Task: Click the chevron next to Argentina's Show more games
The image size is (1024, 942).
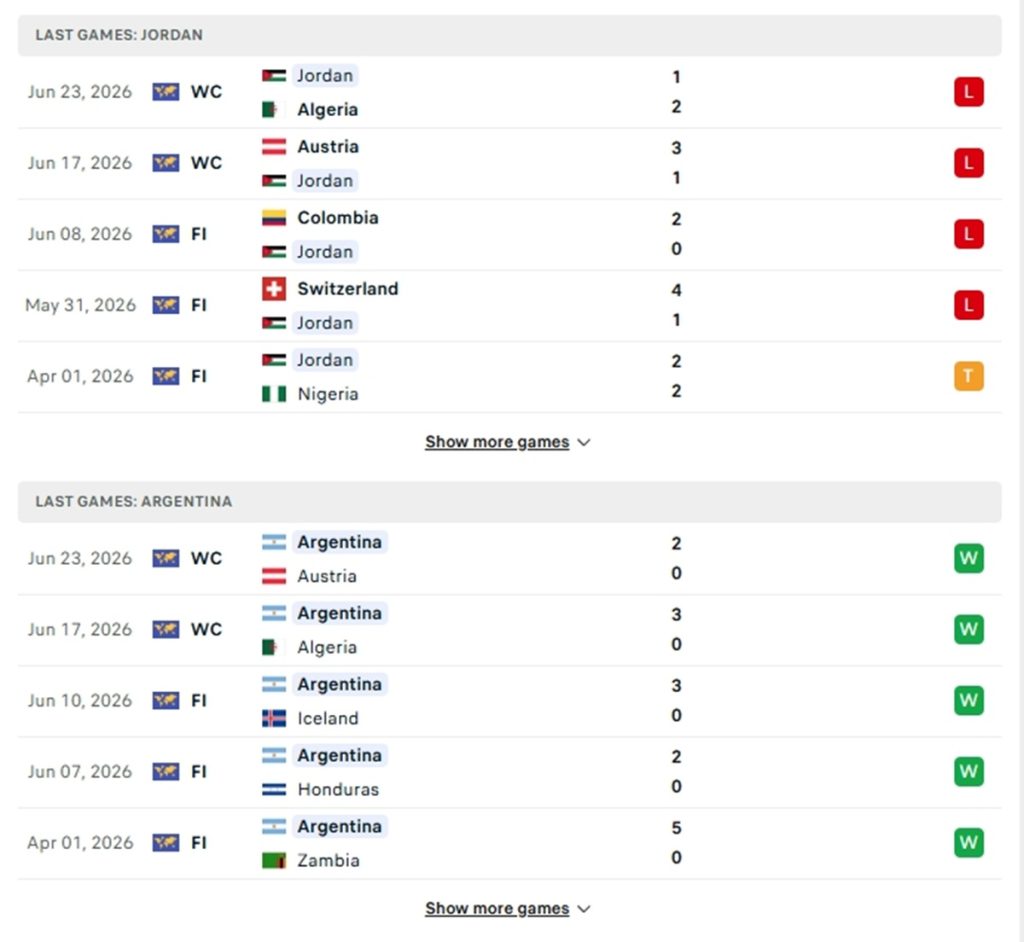Action: point(584,909)
